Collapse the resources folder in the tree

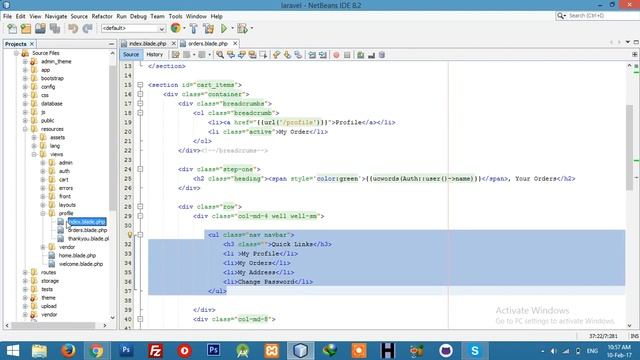25,129
